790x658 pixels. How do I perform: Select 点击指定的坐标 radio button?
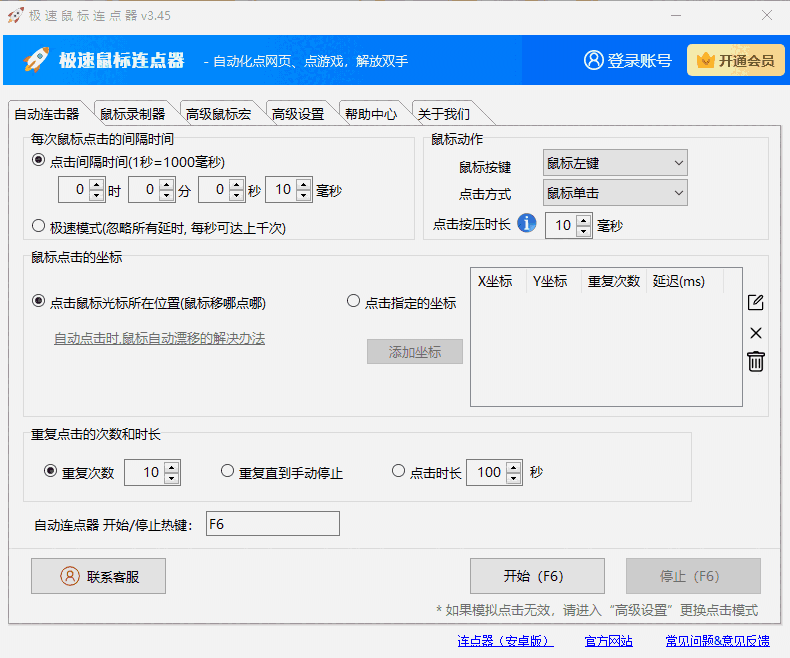[353, 301]
